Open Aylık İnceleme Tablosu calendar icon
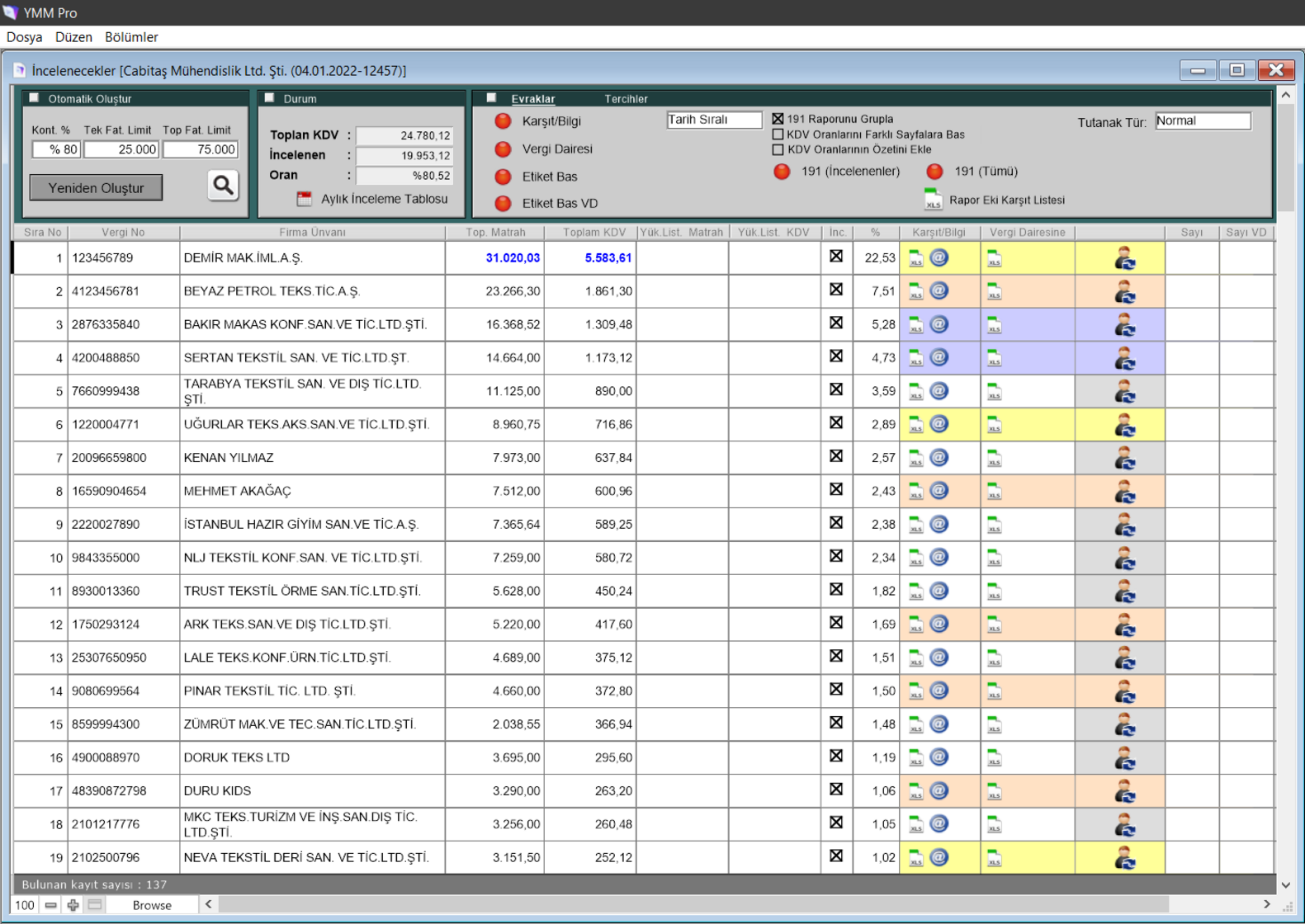This screenshot has width=1305, height=924. pyautogui.click(x=305, y=199)
